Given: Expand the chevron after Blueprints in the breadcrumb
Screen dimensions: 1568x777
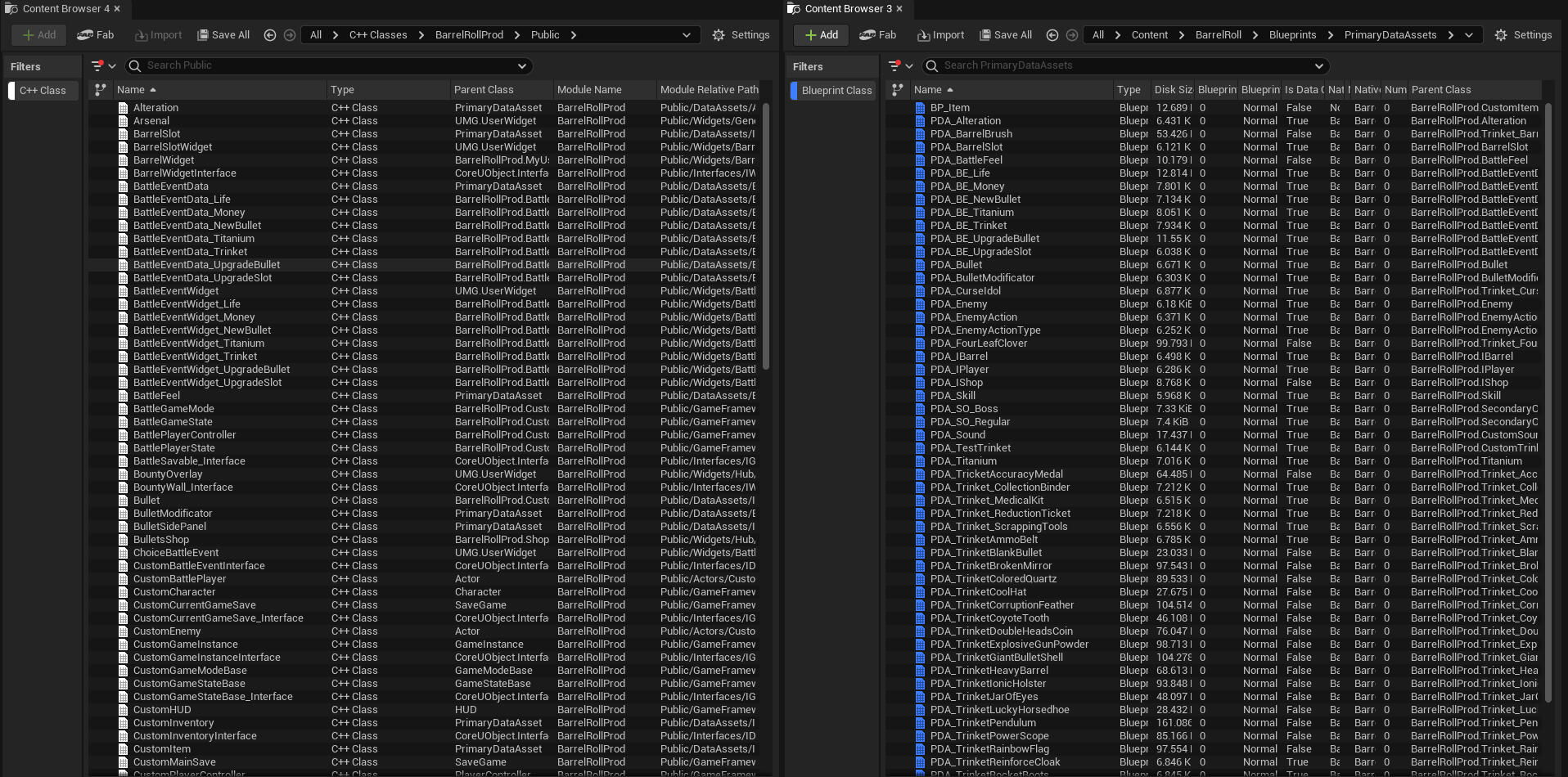Looking at the screenshot, I should (x=1330, y=35).
